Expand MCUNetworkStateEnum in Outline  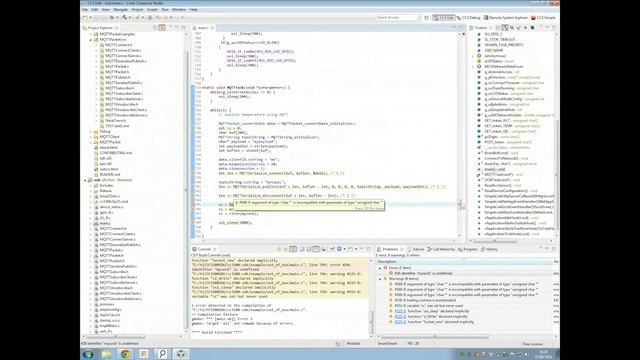(x=473, y=67)
